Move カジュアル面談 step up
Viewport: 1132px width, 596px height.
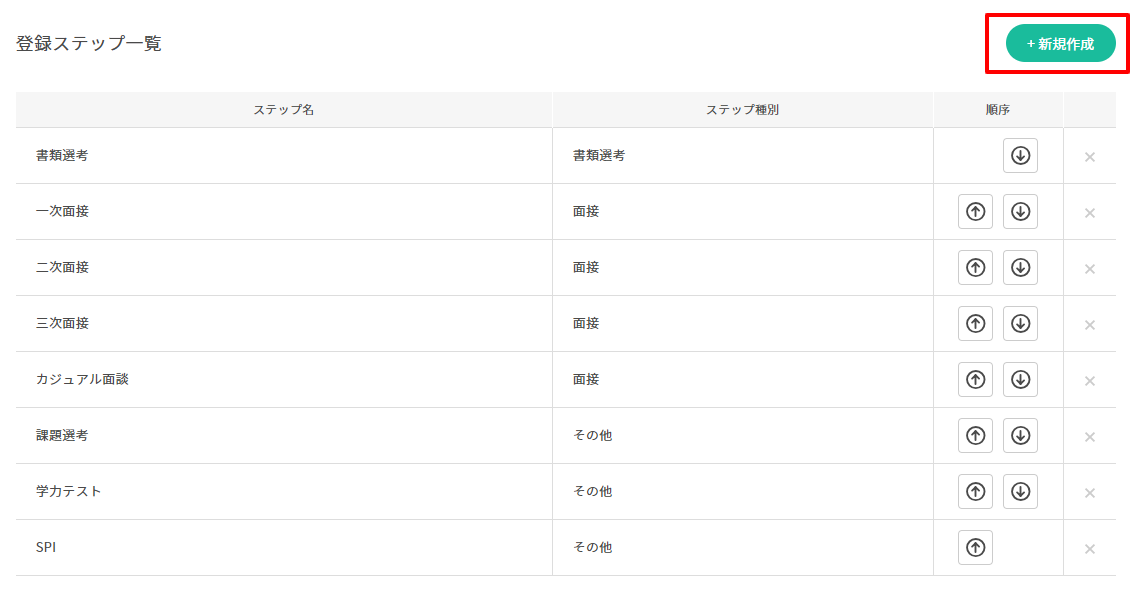point(975,380)
